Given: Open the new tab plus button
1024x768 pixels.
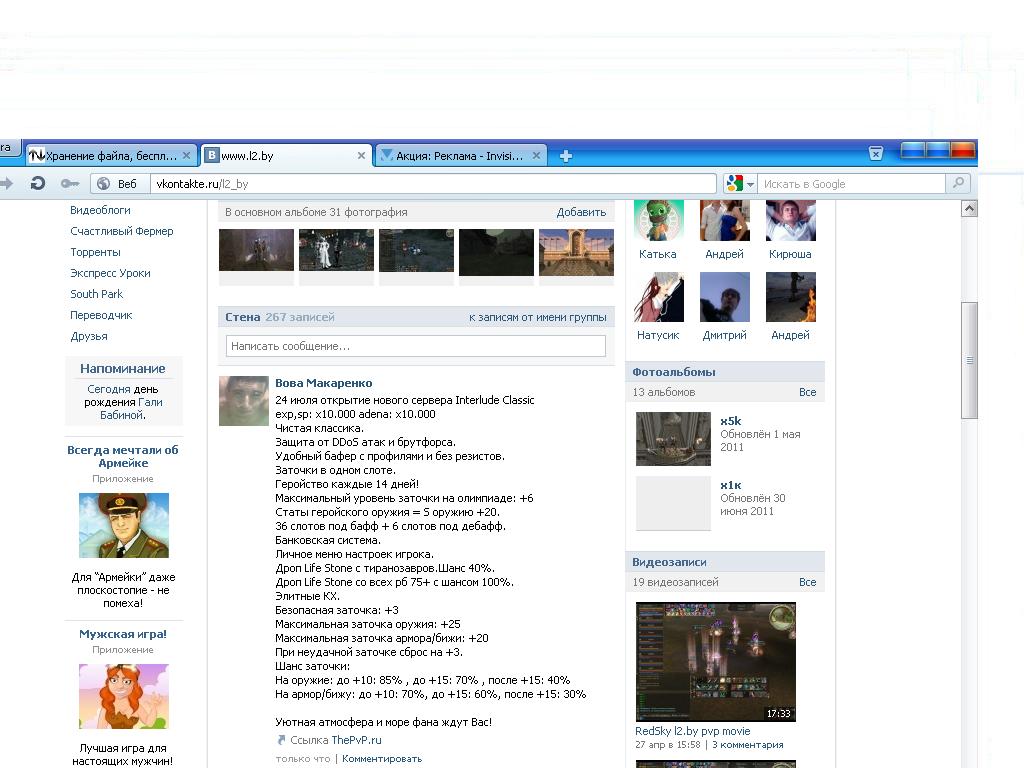Looking at the screenshot, I should coord(566,156).
